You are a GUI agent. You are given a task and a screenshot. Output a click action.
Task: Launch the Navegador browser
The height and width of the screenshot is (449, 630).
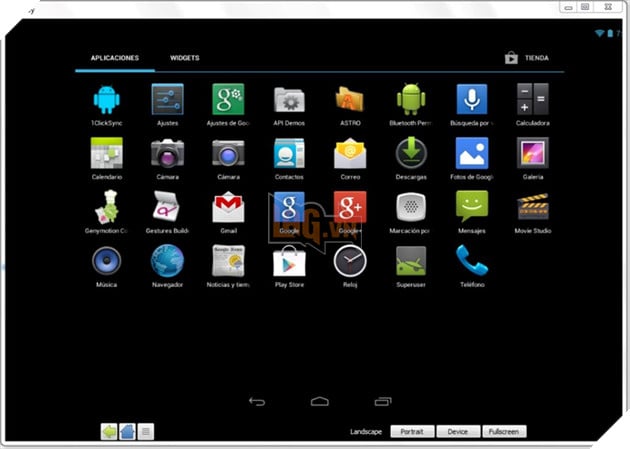168,261
